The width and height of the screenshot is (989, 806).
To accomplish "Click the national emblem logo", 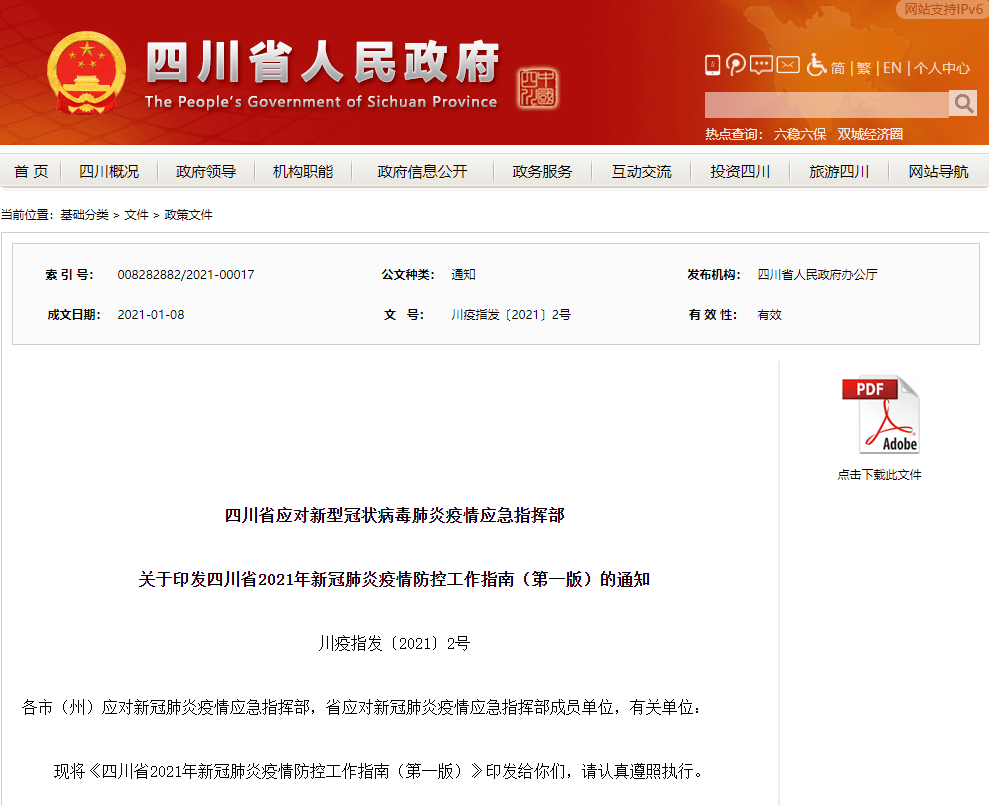I will (86, 73).
